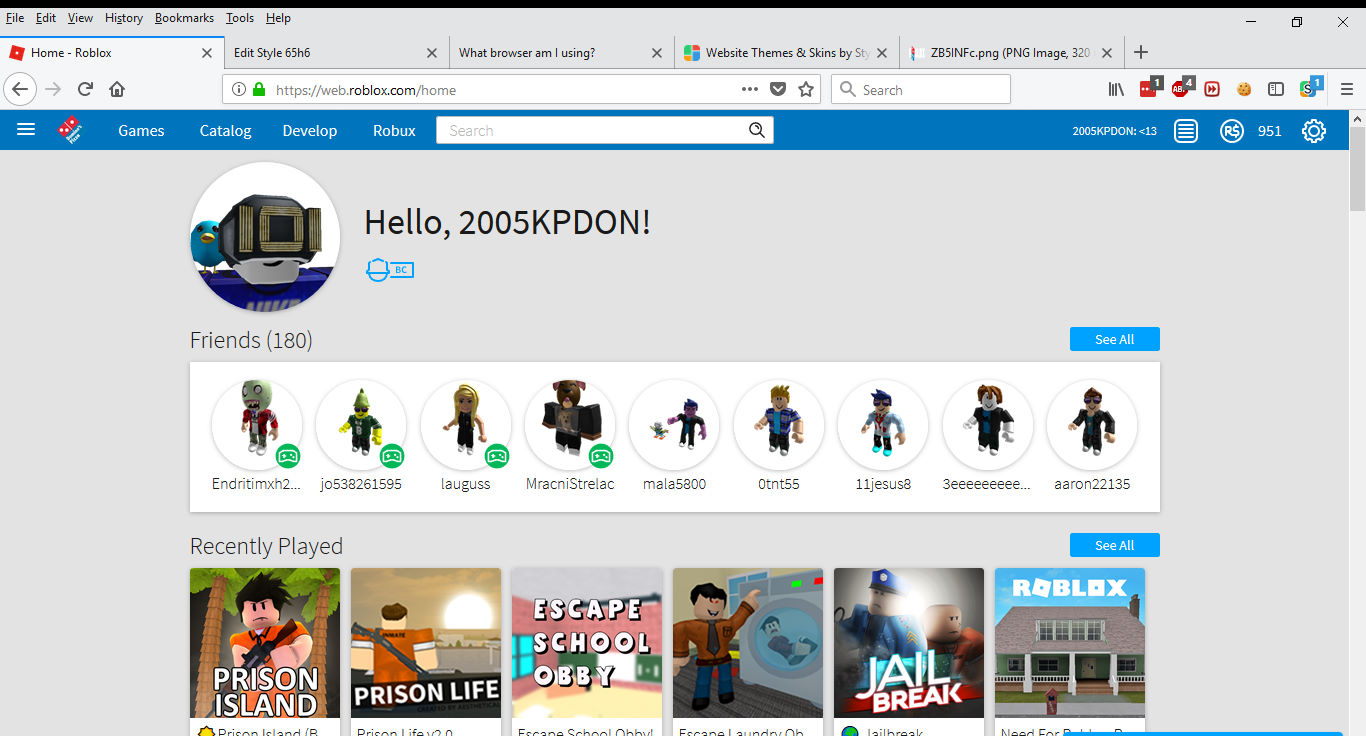
Task: Save page to Pocket
Action: [x=778, y=89]
